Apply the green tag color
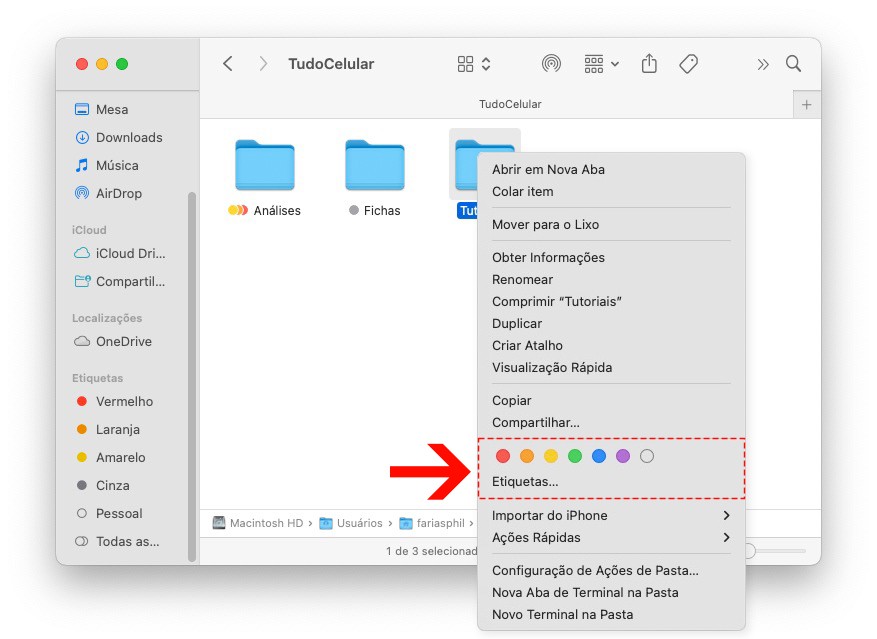The image size is (877, 639). [x=575, y=456]
